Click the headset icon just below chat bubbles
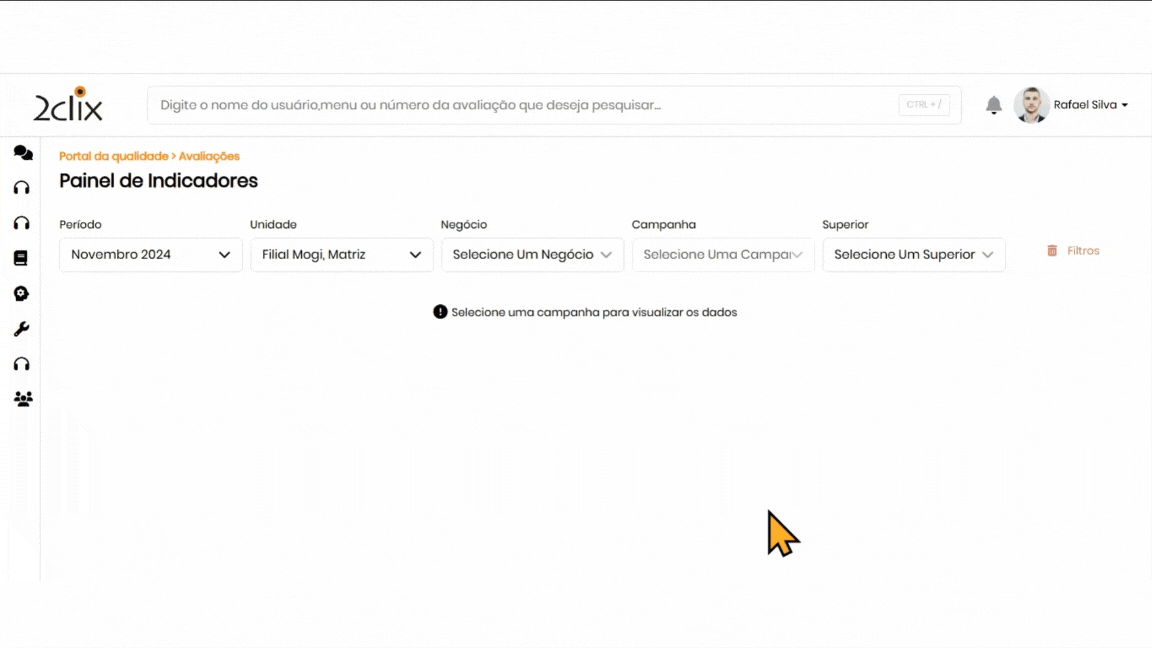1152x648 pixels. coord(21,188)
